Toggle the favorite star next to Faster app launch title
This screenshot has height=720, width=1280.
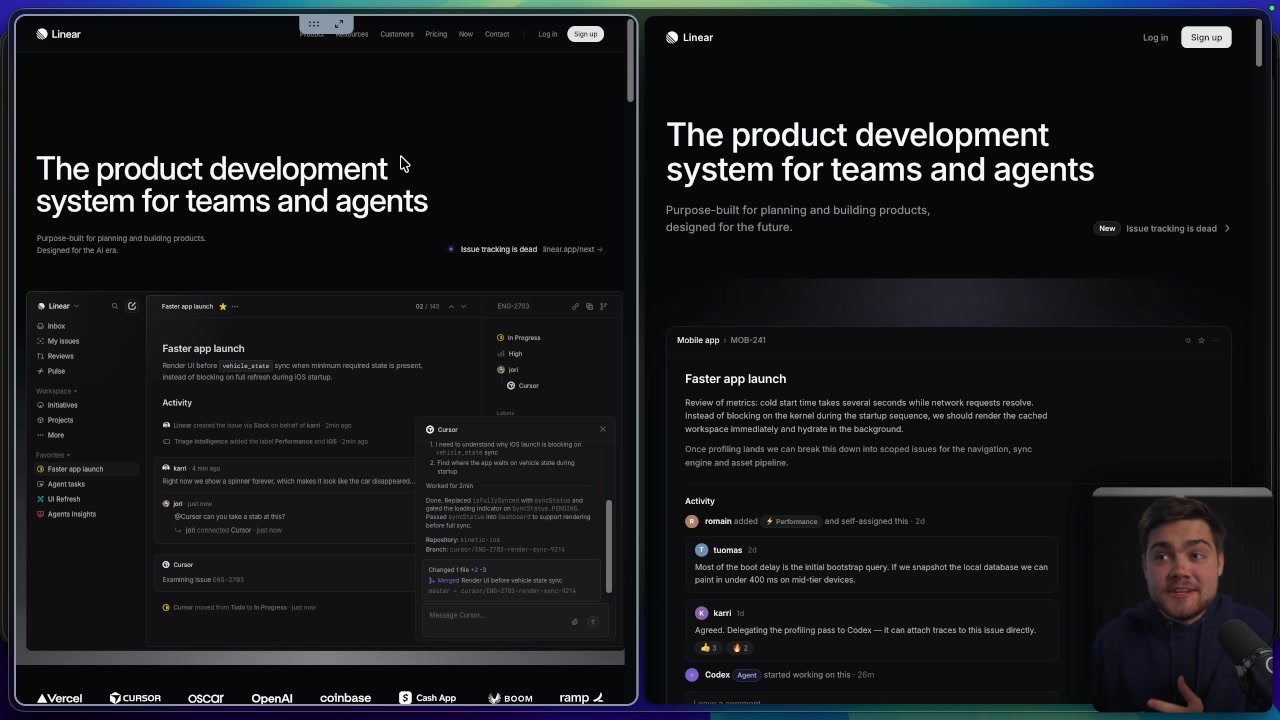coord(222,306)
